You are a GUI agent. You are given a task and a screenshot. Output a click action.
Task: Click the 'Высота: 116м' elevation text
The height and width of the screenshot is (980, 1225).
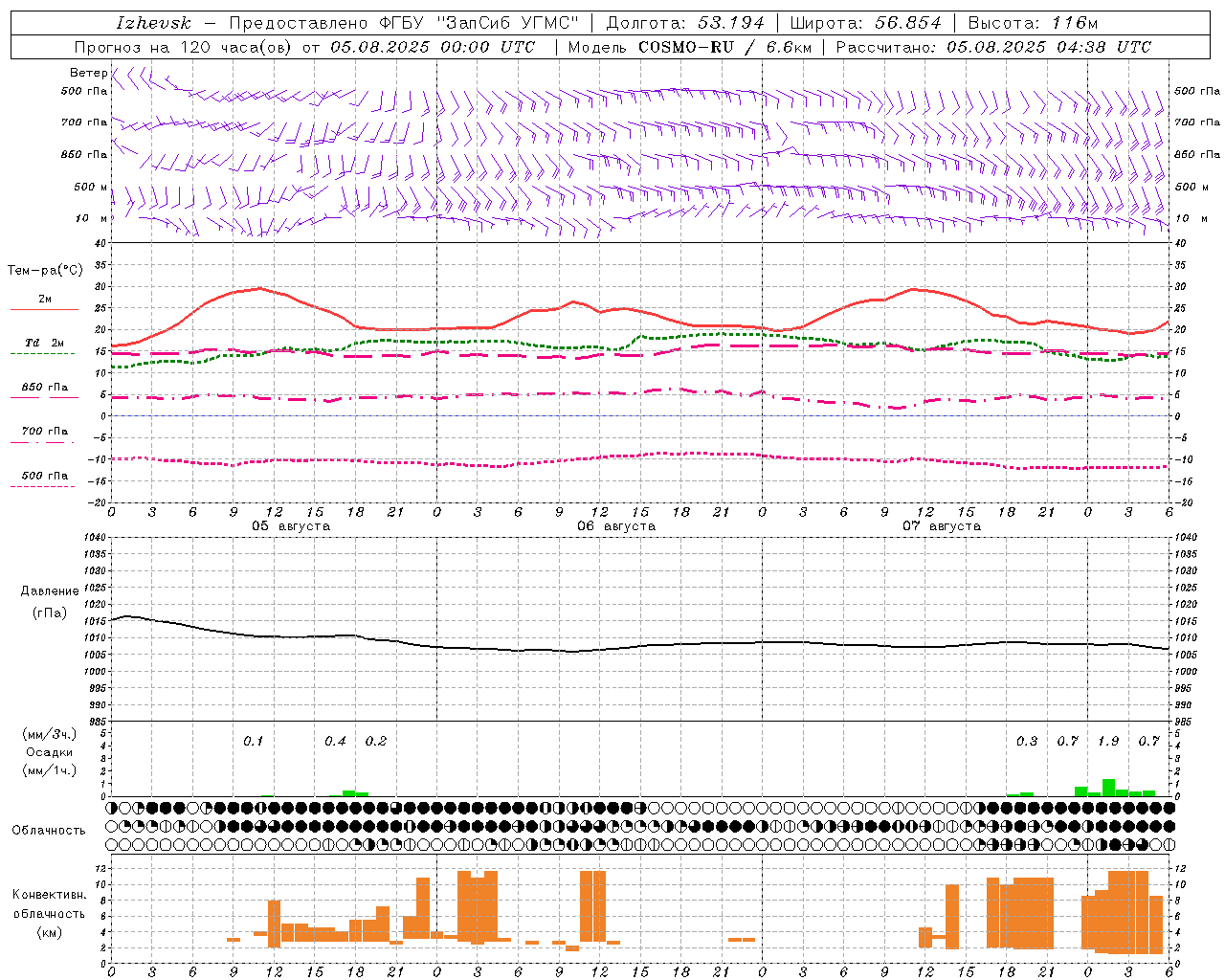click(1032, 23)
